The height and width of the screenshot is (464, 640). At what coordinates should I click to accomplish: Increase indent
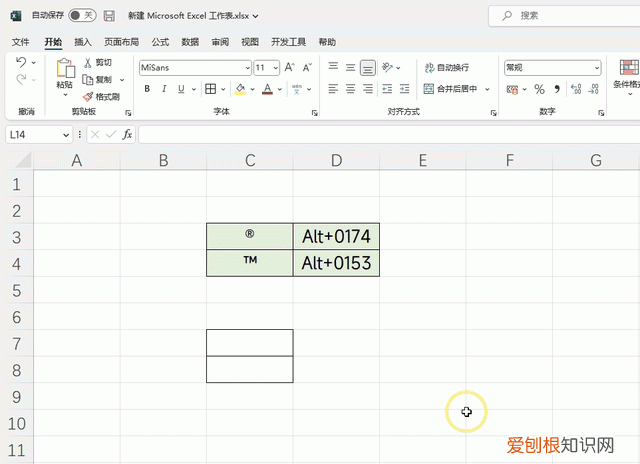coord(404,89)
